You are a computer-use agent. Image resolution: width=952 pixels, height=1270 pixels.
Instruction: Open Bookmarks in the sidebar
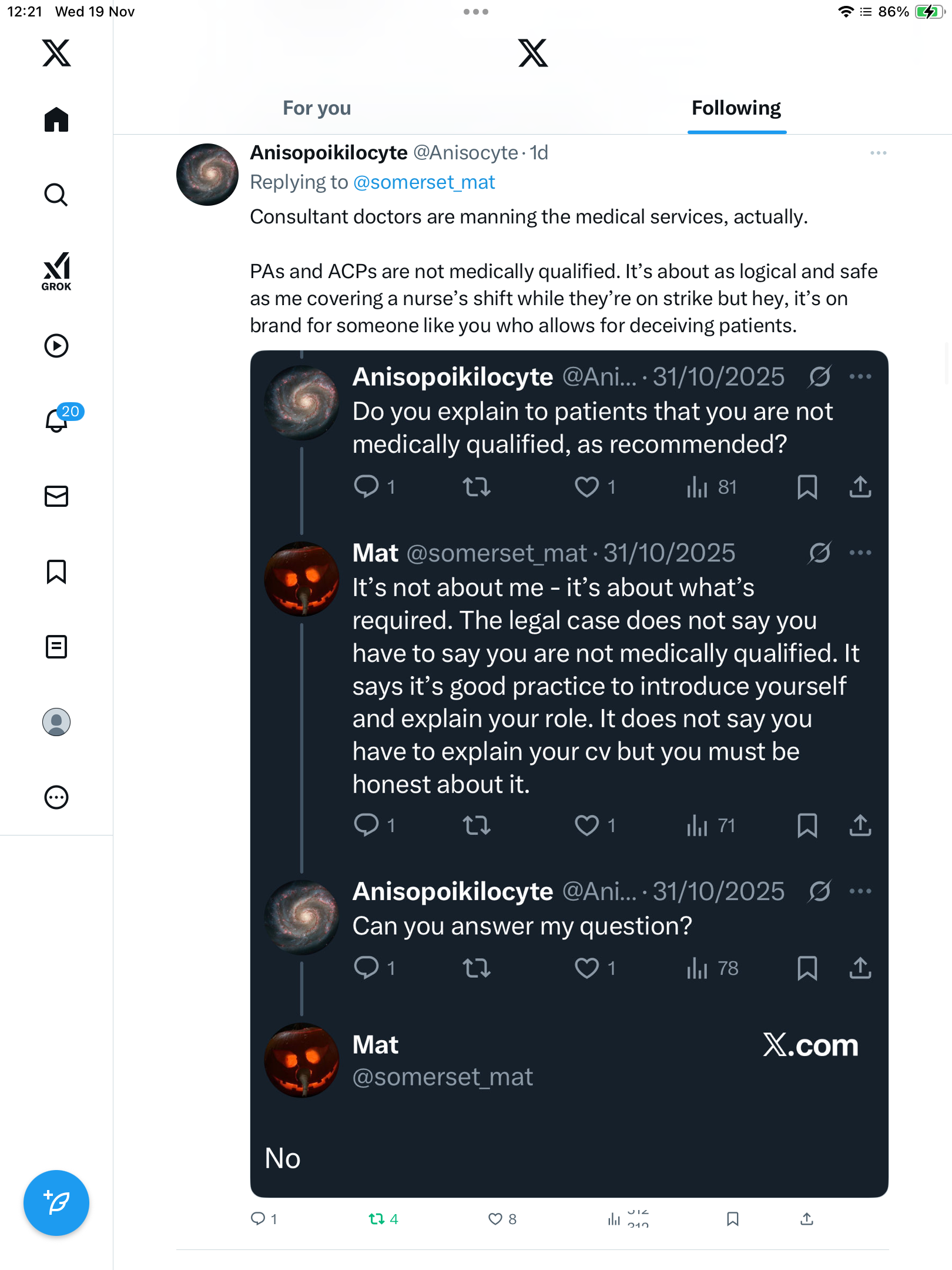pyautogui.click(x=56, y=571)
